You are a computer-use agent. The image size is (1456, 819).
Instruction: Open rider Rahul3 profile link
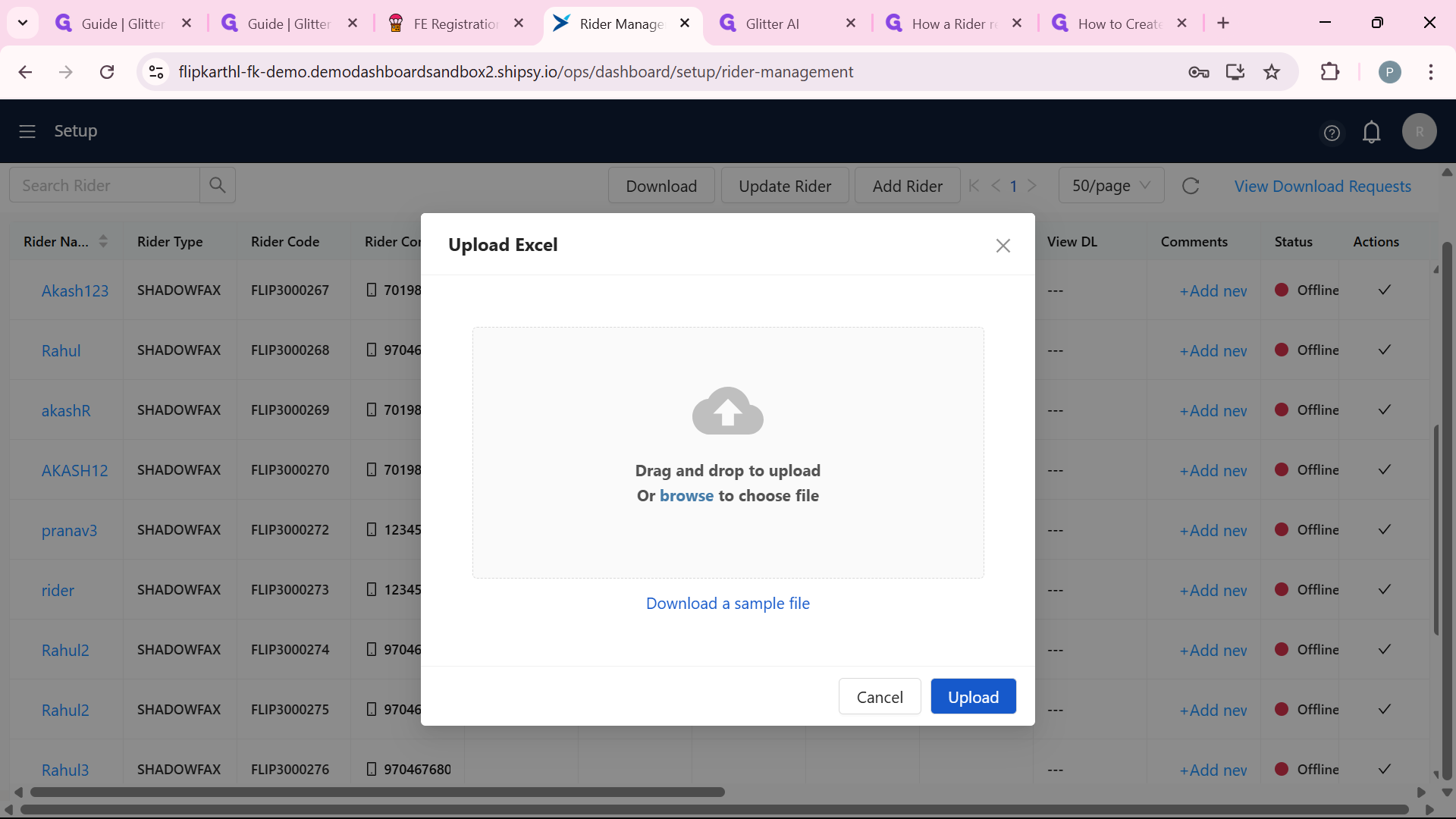pyautogui.click(x=65, y=770)
